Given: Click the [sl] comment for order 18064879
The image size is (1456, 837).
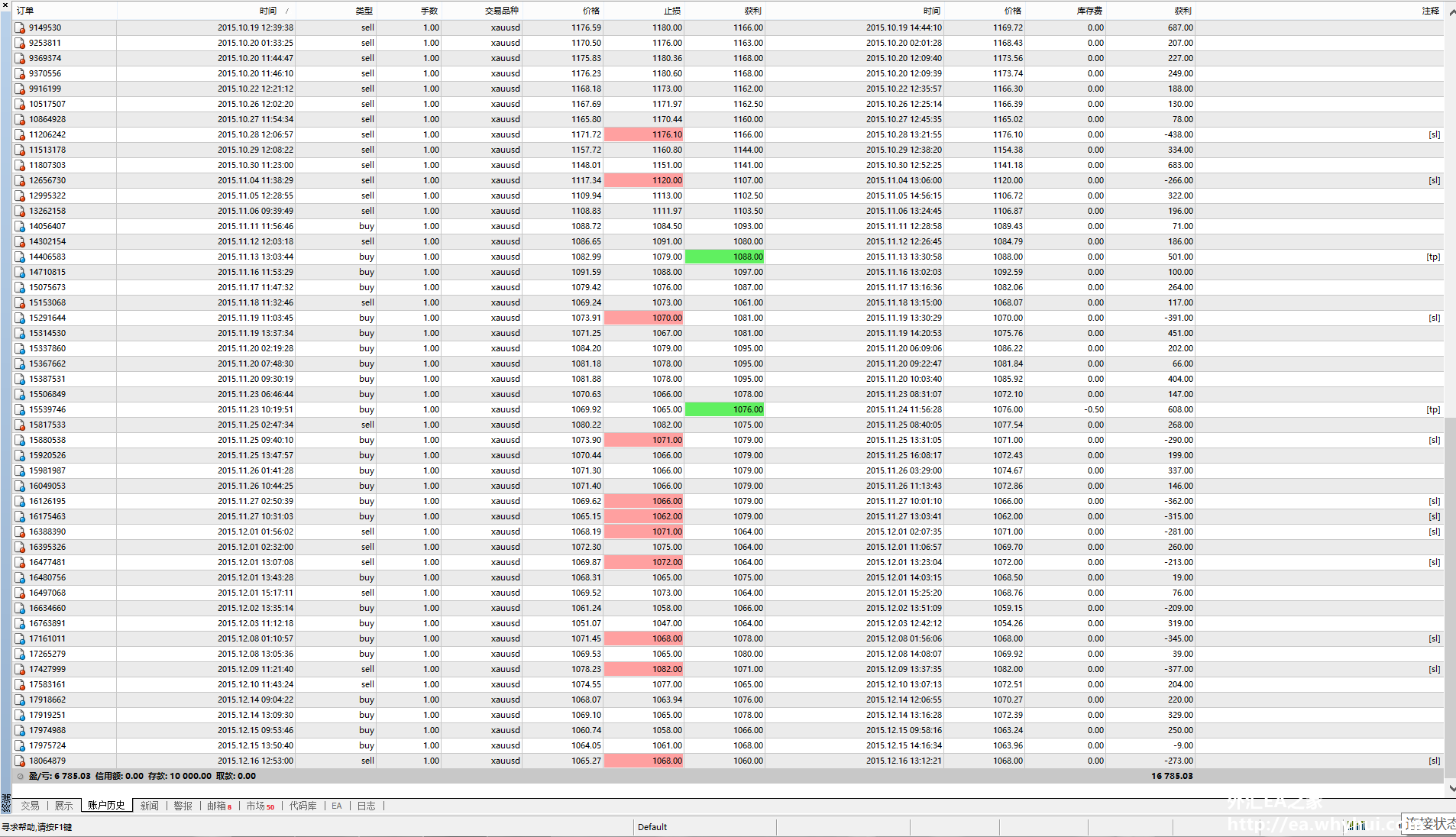Looking at the screenshot, I should click(x=1434, y=761).
